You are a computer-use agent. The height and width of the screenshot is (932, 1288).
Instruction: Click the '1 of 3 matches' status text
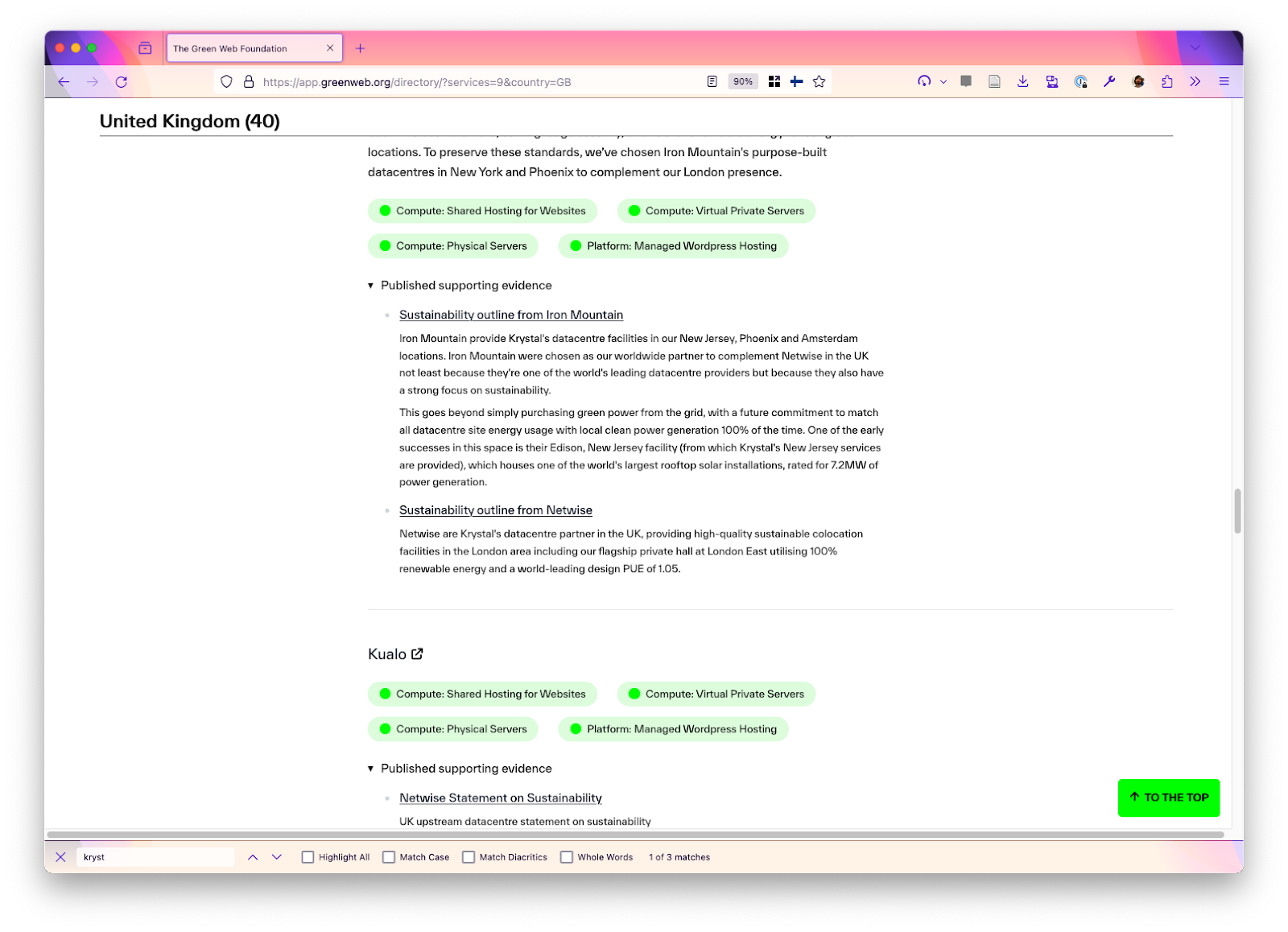pyautogui.click(x=679, y=857)
